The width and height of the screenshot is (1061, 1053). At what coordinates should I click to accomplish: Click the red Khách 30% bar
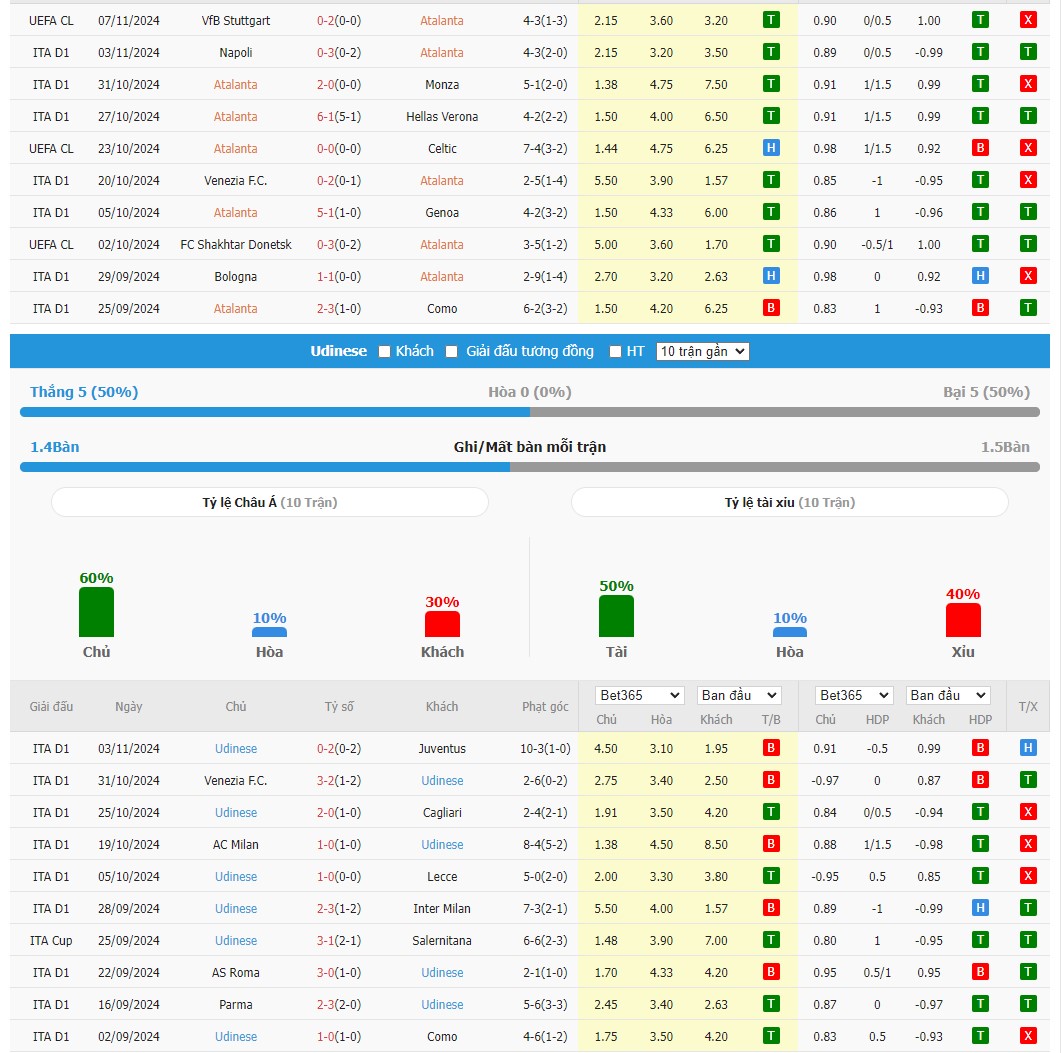[442, 624]
